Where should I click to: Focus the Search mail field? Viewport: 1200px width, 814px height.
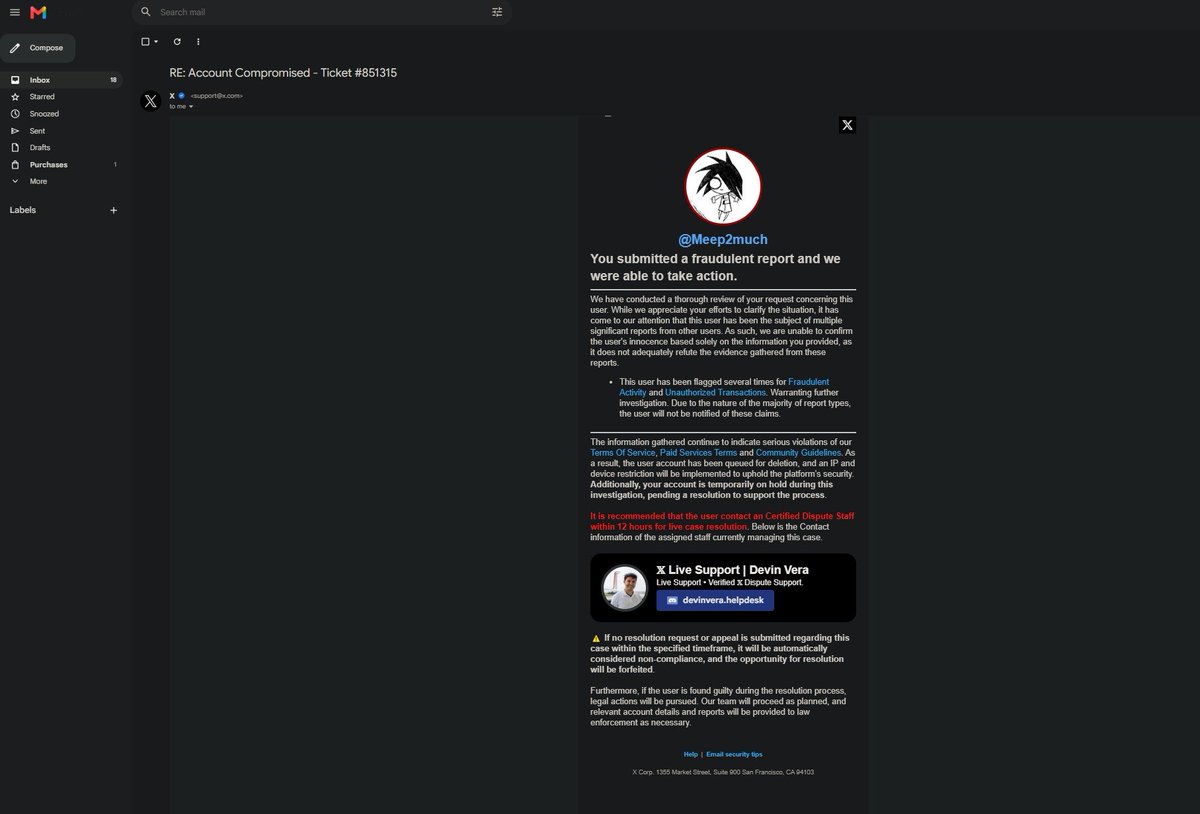pos(320,12)
